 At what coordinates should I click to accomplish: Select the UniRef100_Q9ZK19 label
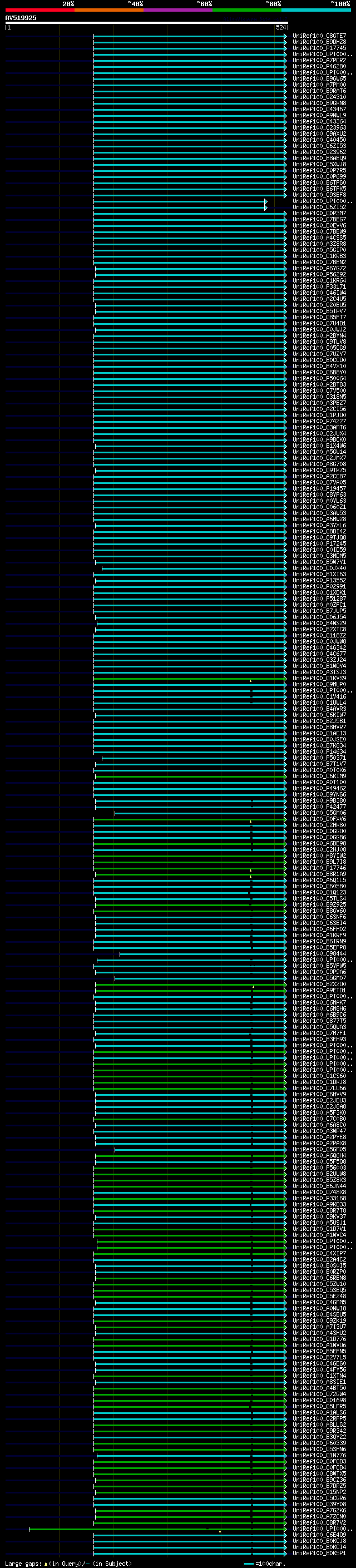[x=319, y=1321]
